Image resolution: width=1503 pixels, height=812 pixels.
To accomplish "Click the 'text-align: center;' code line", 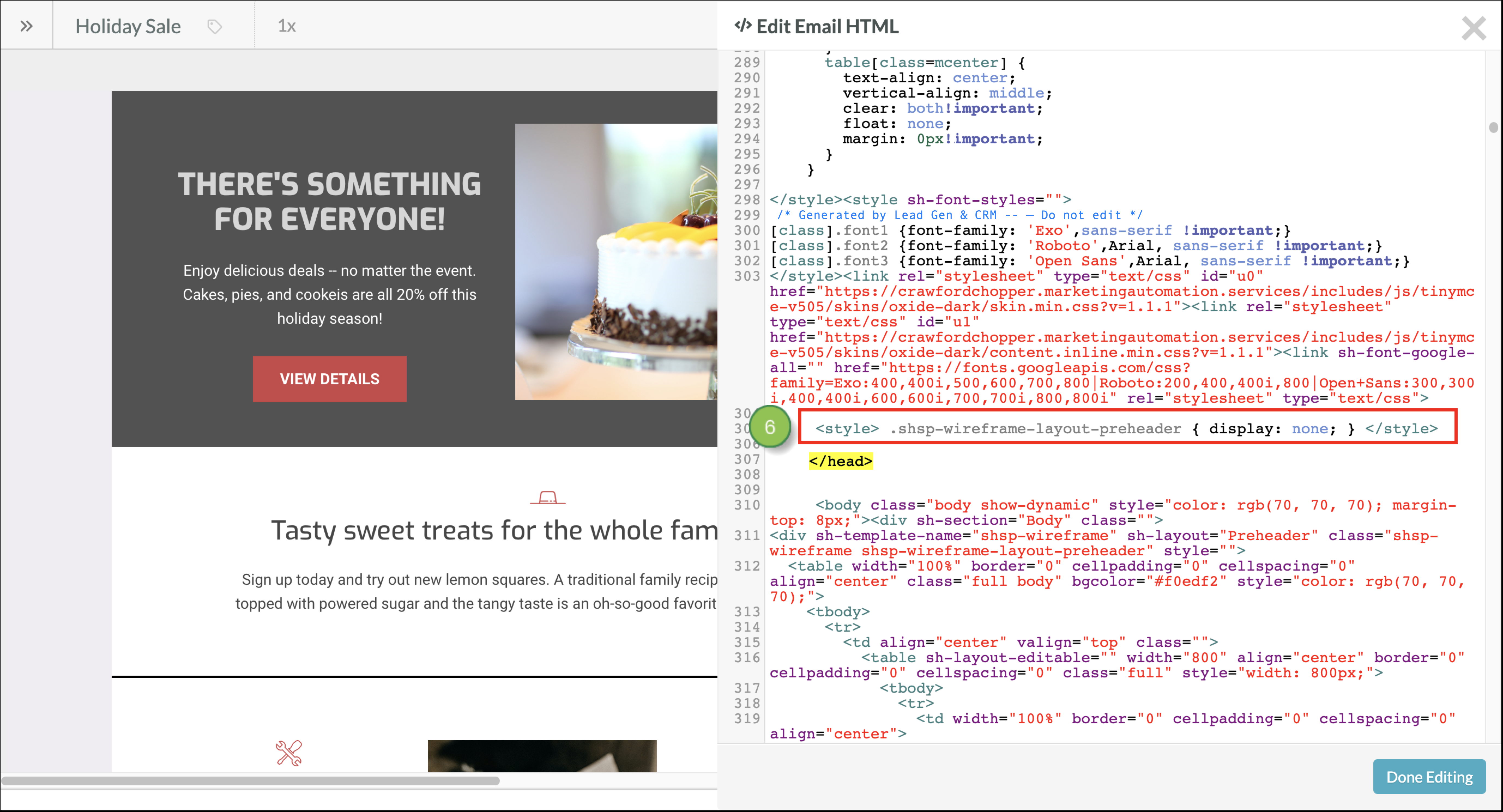I will tap(929, 78).
